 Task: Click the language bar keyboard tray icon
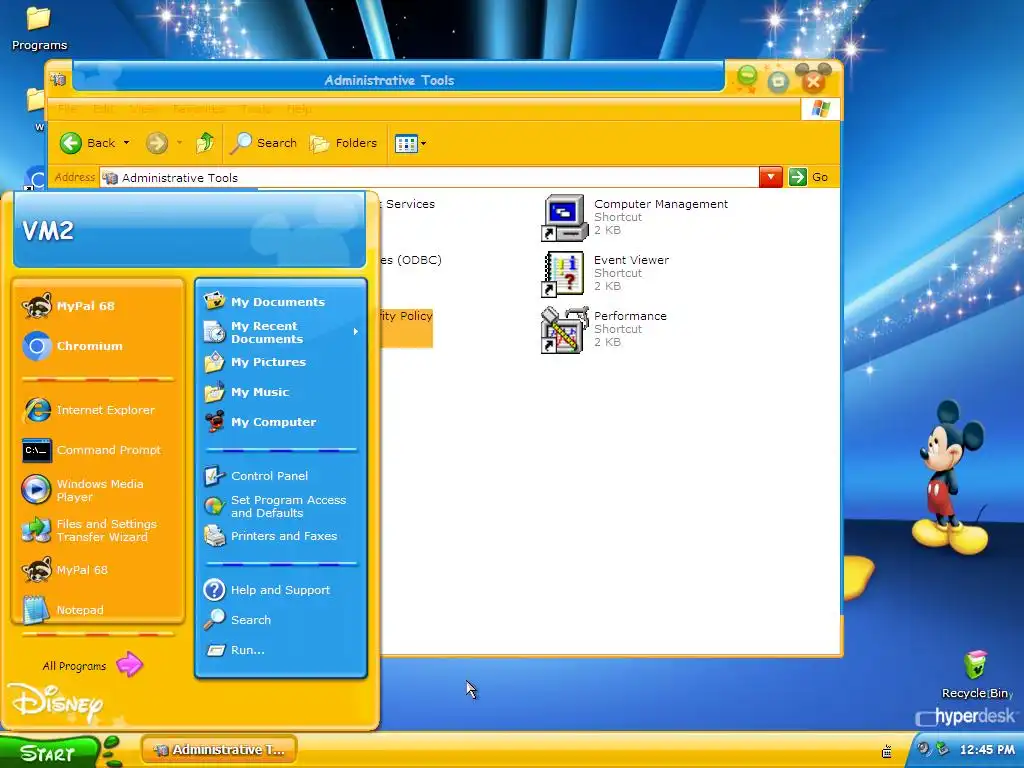click(x=887, y=751)
